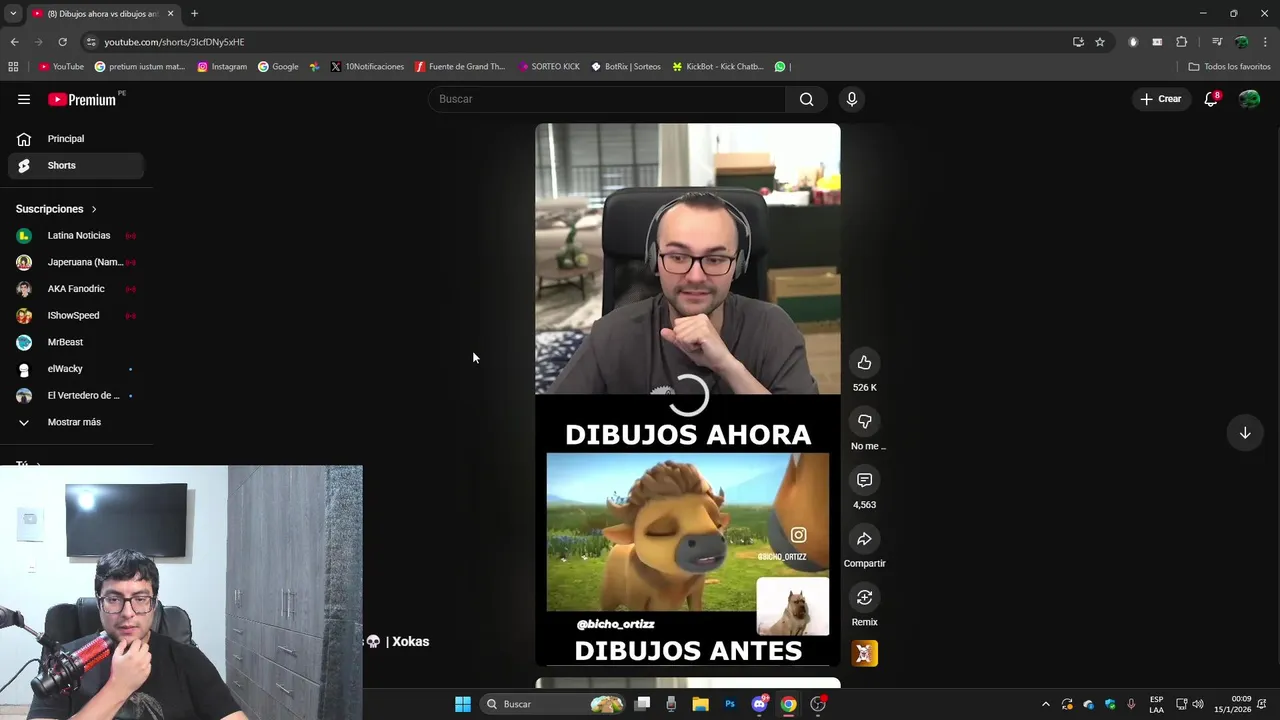Open the Chrome extensions puzzle icon
The image size is (1280, 720).
pyautogui.click(x=1181, y=42)
